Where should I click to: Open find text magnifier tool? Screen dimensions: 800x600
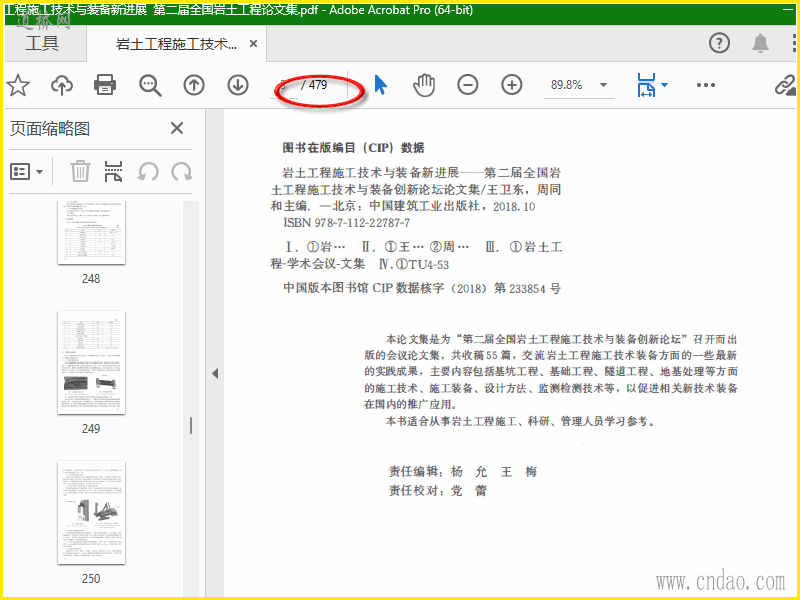tap(150, 85)
